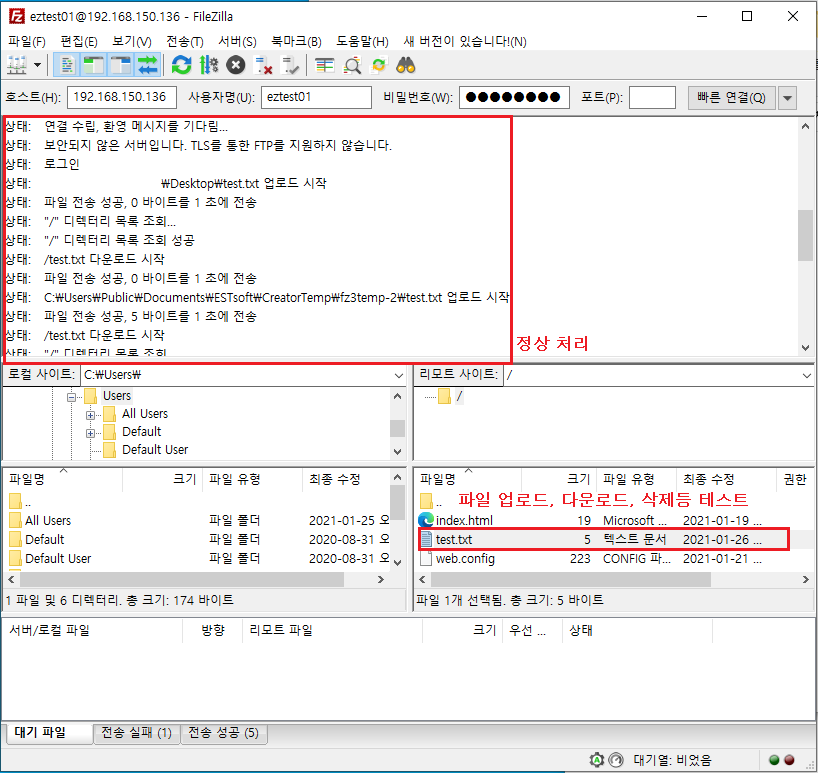
Task: Open remote site path dropdown
Action: click(x=807, y=375)
